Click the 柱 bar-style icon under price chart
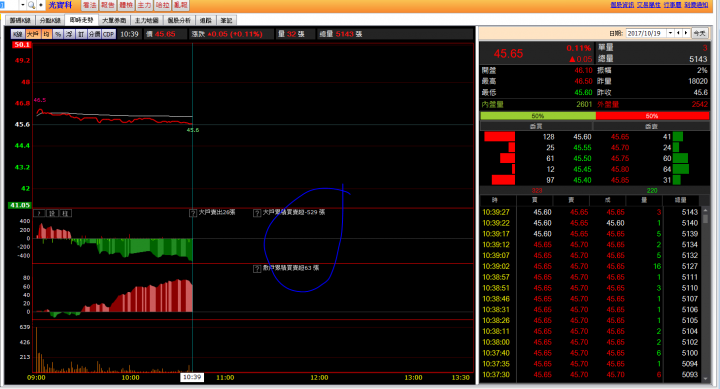The height and width of the screenshot is (389, 720). click(x=65, y=213)
